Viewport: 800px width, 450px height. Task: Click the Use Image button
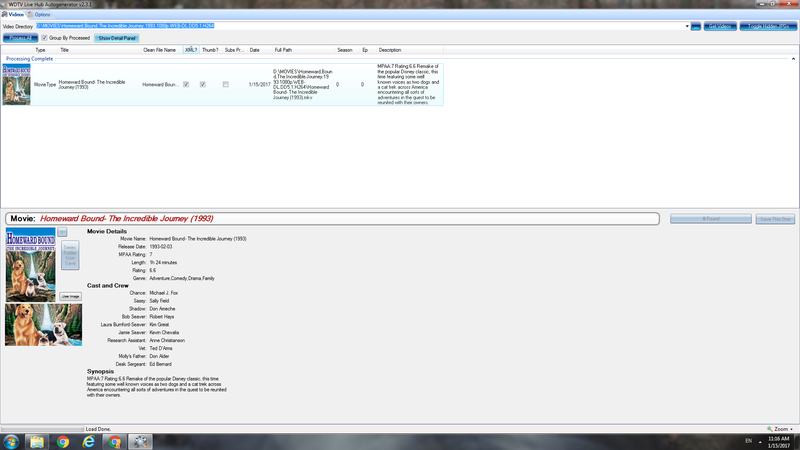pyautogui.click(x=70, y=296)
